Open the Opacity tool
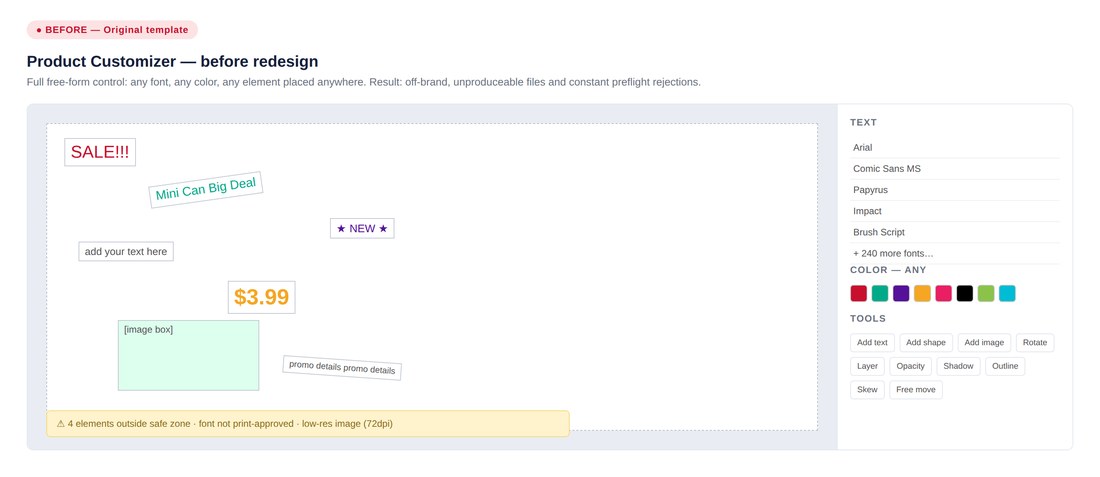Image resolution: width=1100 pixels, height=477 pixels. (911, 366)
